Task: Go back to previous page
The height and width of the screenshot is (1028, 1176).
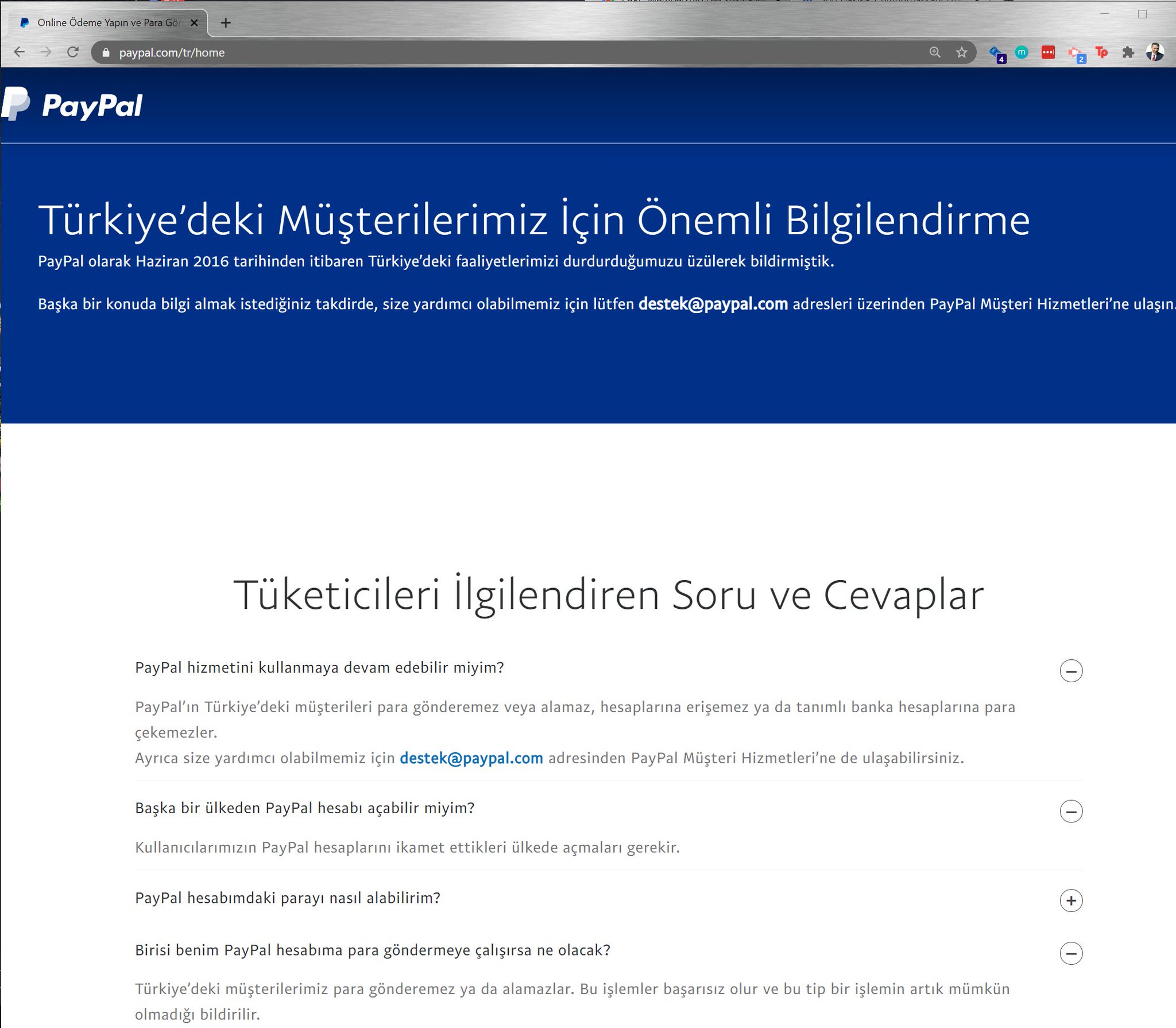Action: 20,53
